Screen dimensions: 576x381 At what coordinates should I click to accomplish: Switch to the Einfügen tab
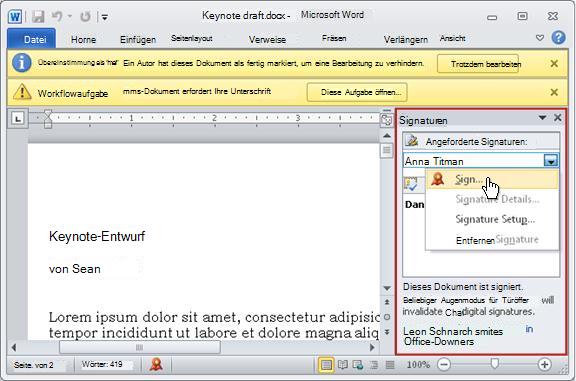pyautogui.click(x=138, y=39)
